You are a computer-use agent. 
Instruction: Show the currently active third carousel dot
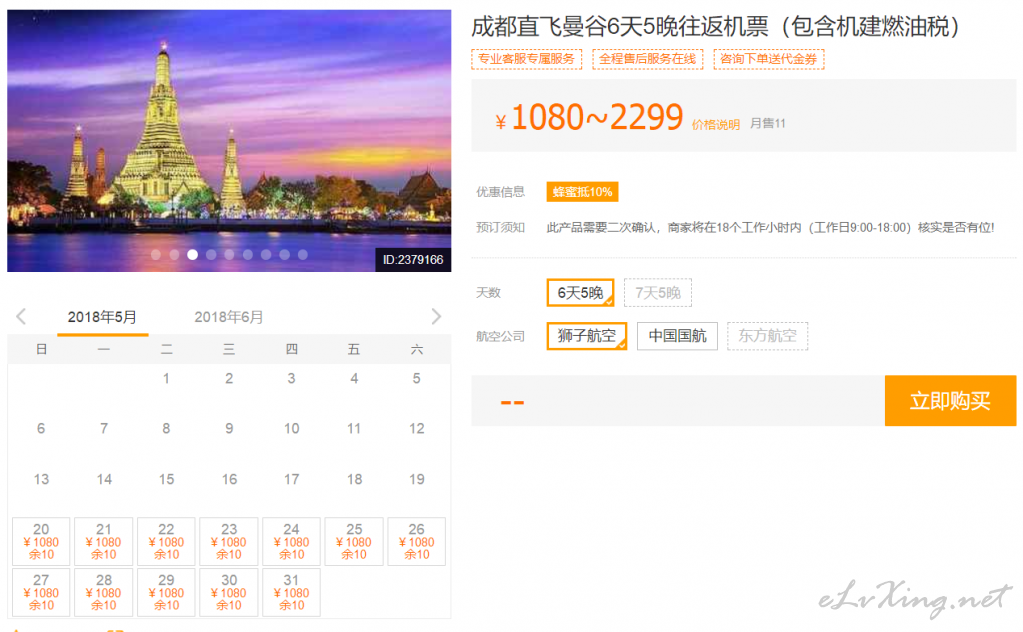click(192, 255)
